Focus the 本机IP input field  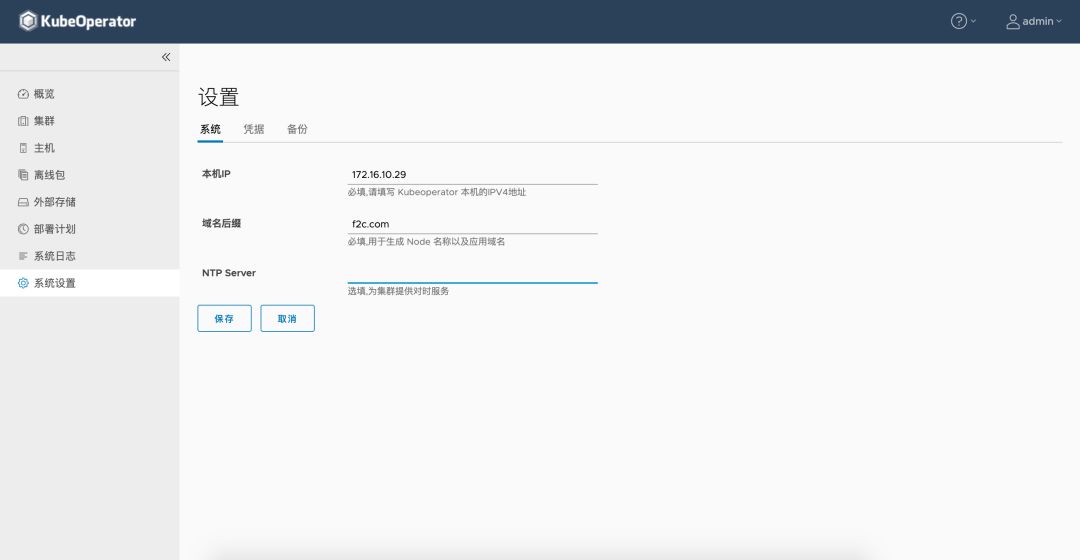click(472, 175)
